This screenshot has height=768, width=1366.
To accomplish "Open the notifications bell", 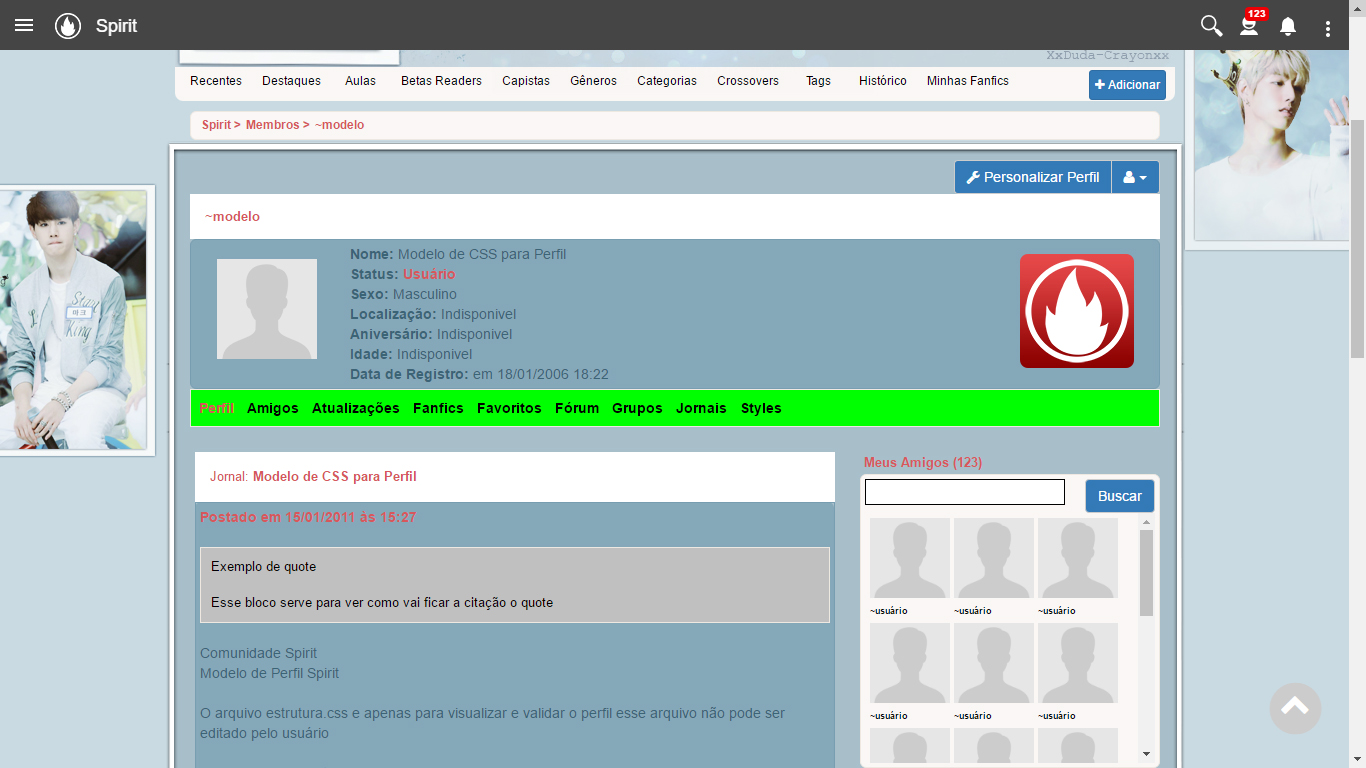I will pyautogui.click(x=1288, y=27).
